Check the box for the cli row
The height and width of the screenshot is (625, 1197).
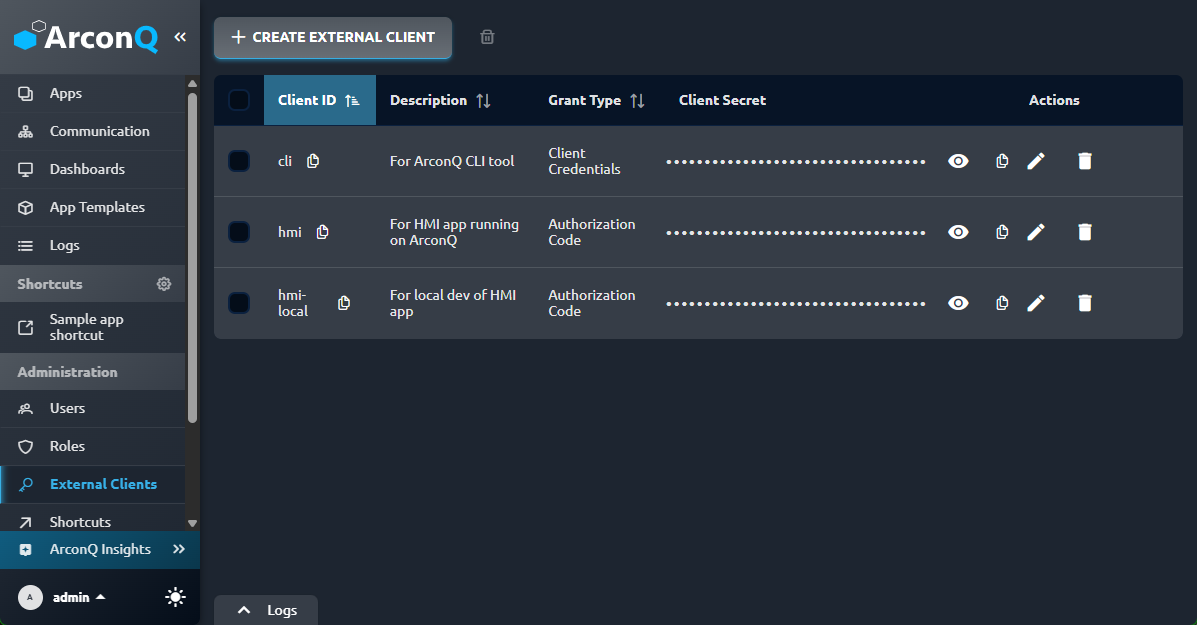pyautogui.click(x=239, y=161)
